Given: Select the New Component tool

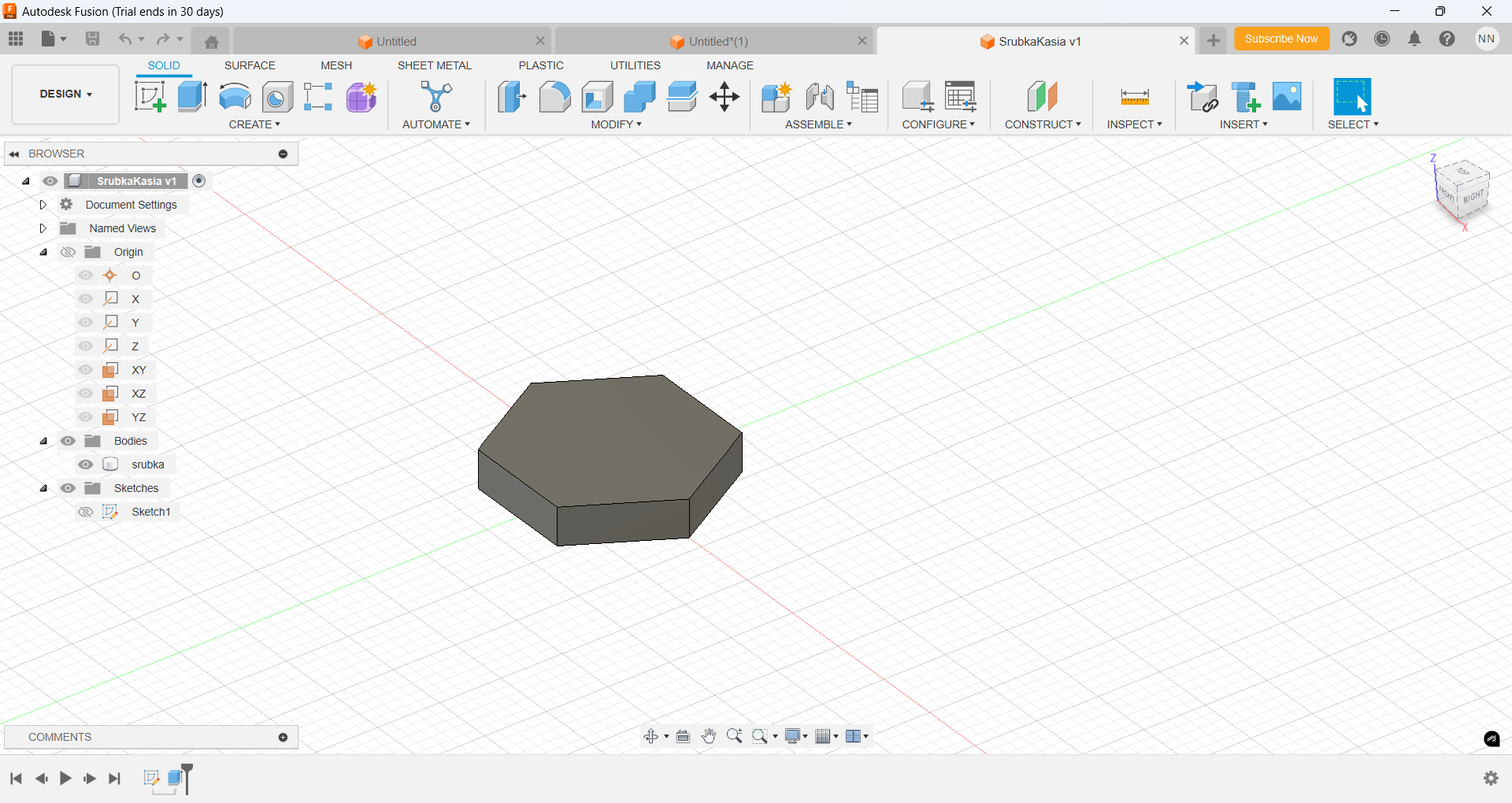Looking at the screenshot, I should 776,97.
